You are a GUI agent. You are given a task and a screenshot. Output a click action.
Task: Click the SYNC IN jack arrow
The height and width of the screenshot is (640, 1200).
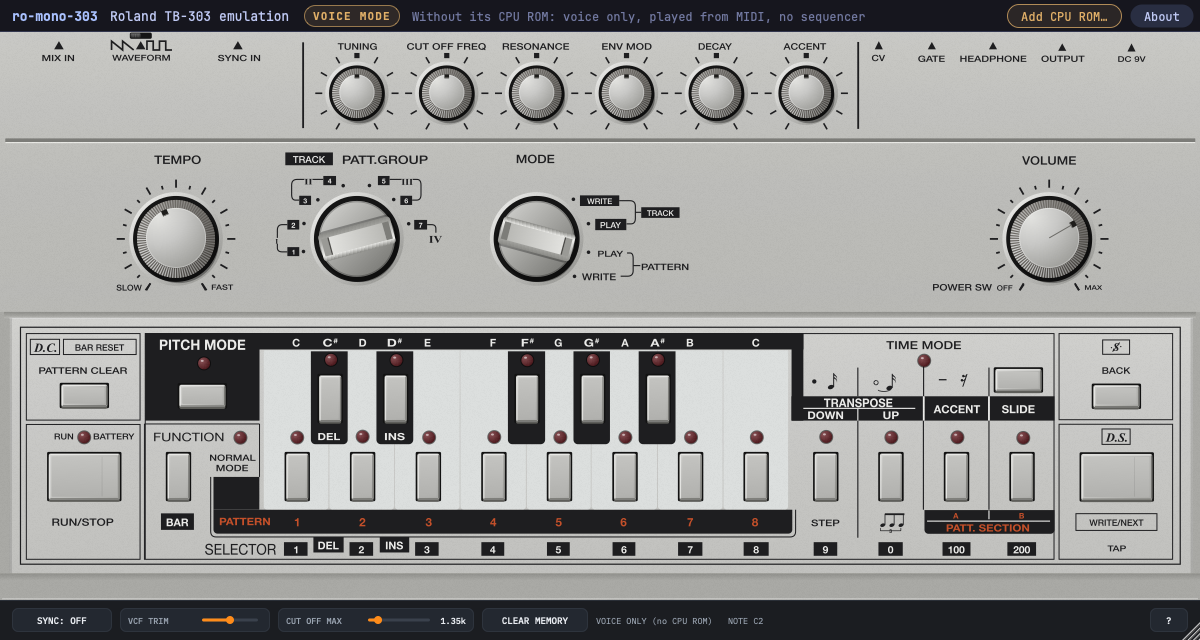(x=238, y=45)
